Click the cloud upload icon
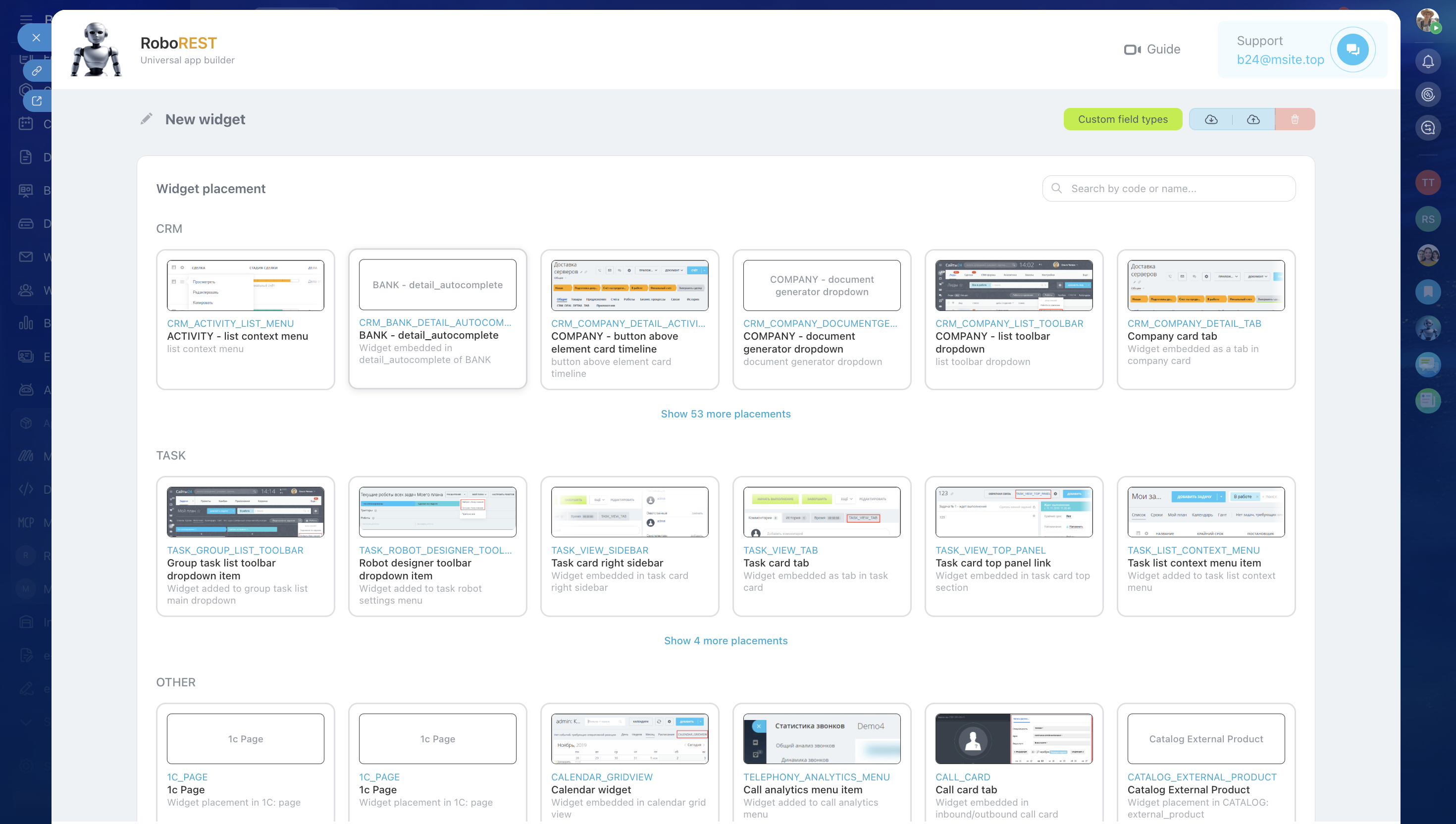The height and width of the screenshot is (824, 1456). [x=1253, y=119]
